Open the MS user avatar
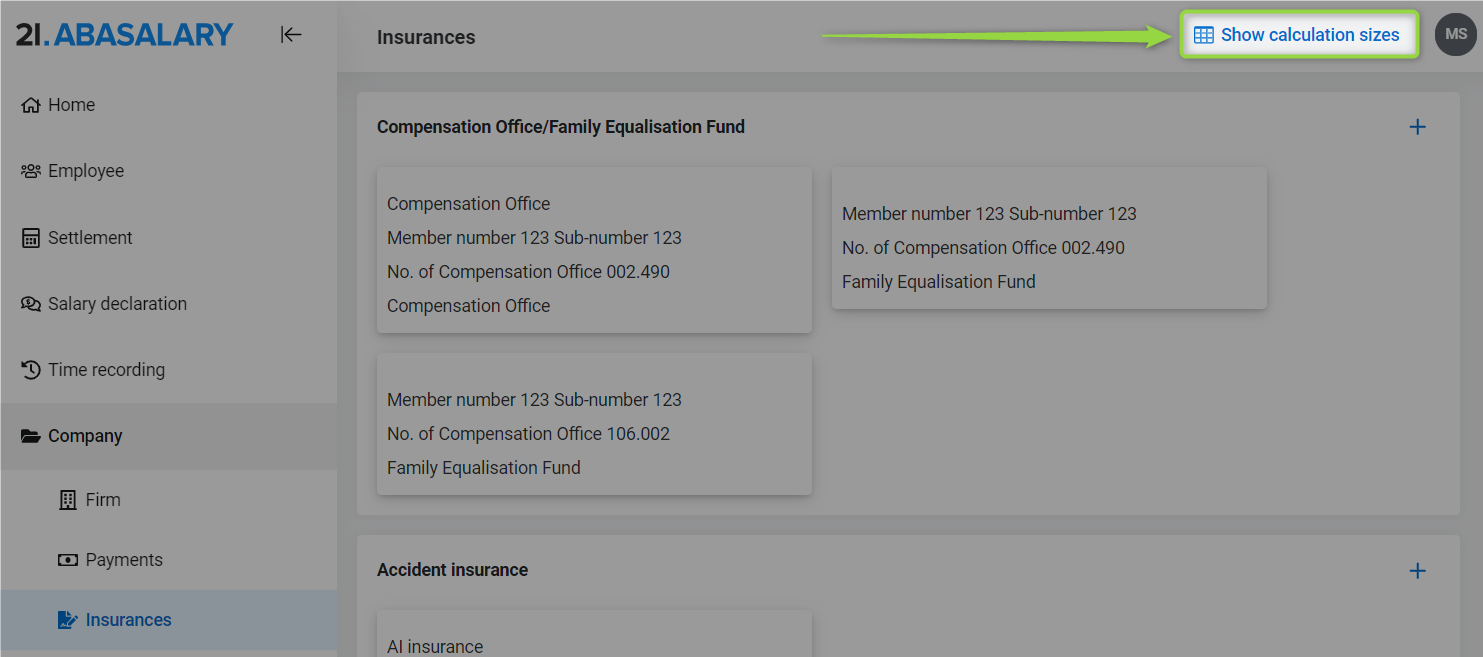 pyautogui.click(x=1455, y=35)
